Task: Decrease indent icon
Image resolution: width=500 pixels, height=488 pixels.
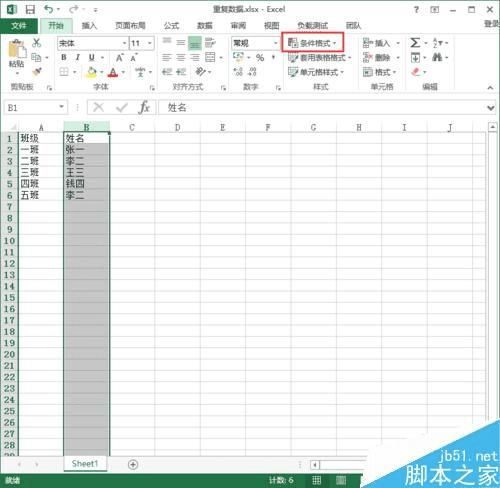Action: tap(167, 72)
